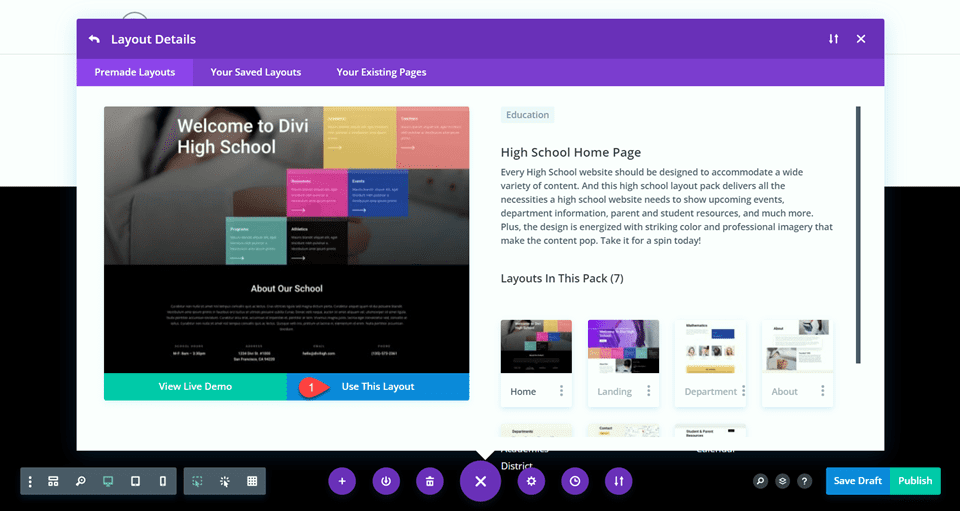Screen dimensions: 960x511
Task: Go back using the Layout Details arrow
Action: point(94,39)
